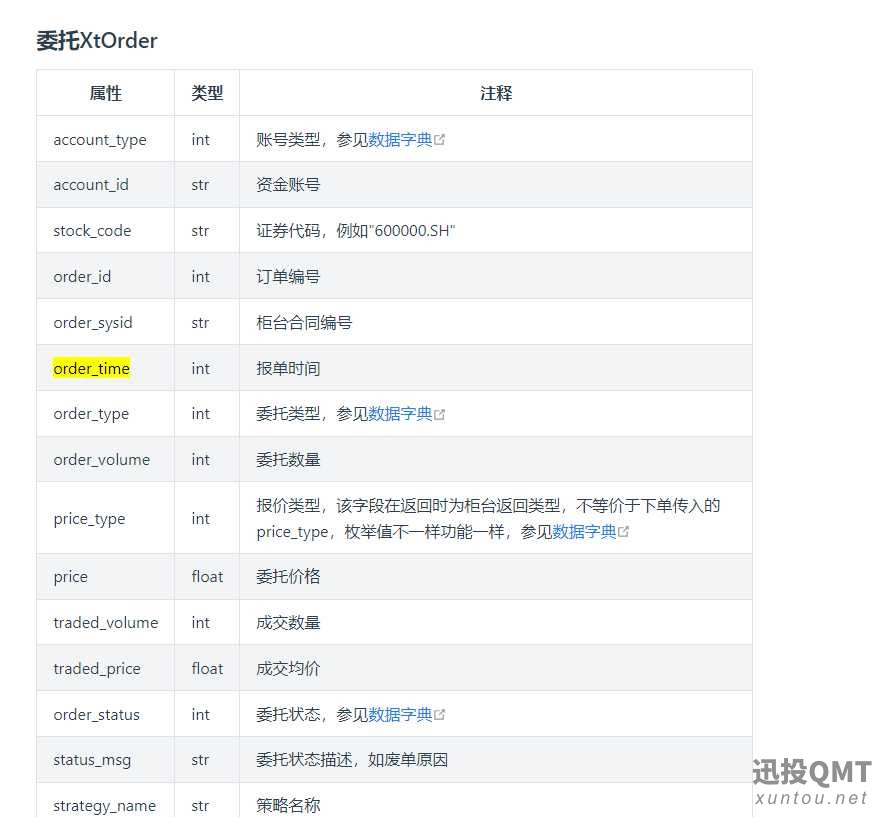Click the traded_volume attribute cell
Image resolution: width=882 pixels, height=817 pixels.
coord(105,623)
